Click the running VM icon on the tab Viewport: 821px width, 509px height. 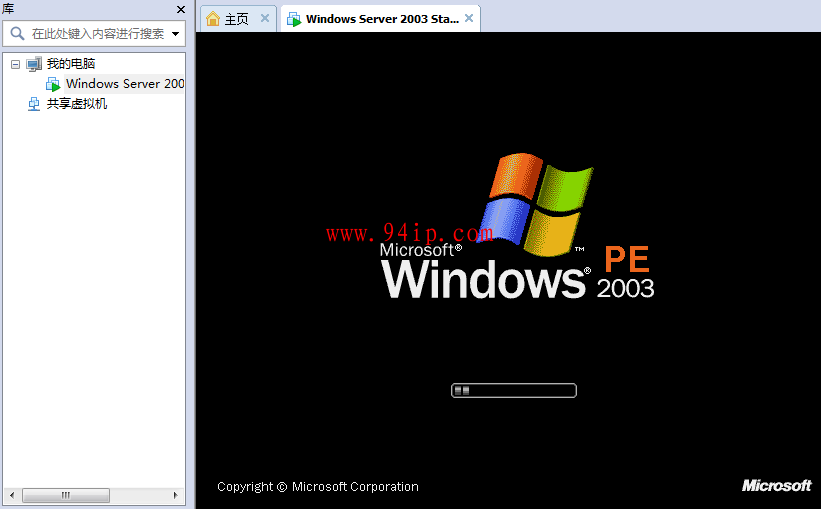pyautogui.click(x=294, y=19)
